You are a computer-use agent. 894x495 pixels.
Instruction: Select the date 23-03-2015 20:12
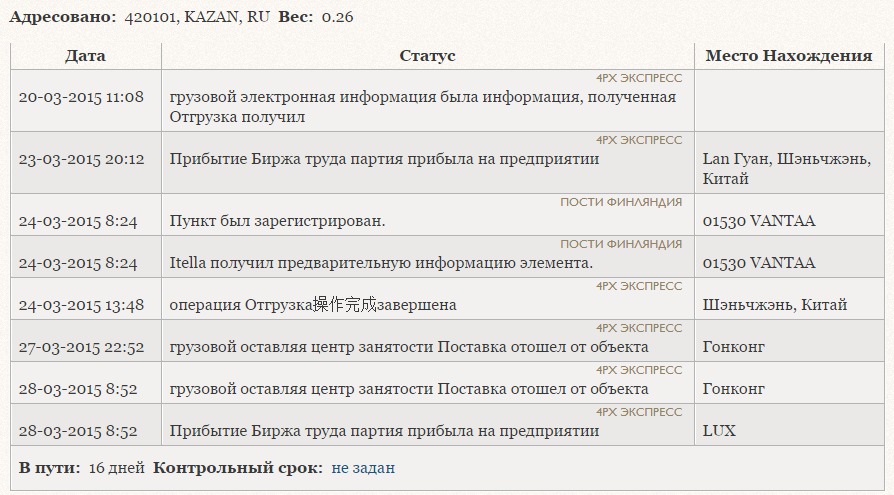(81, 160)
